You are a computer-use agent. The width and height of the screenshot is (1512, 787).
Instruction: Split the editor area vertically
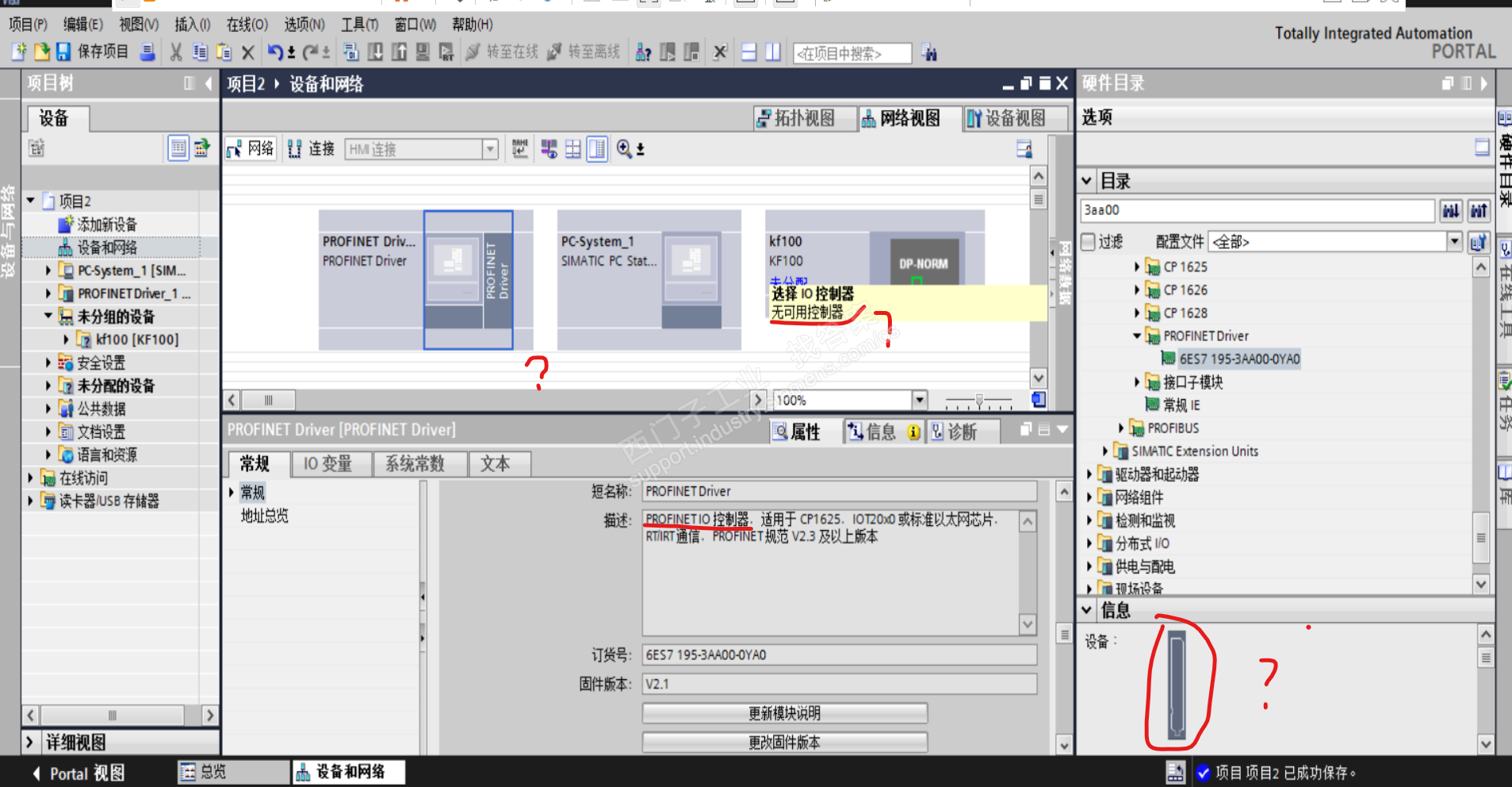[x=773, y=52]
